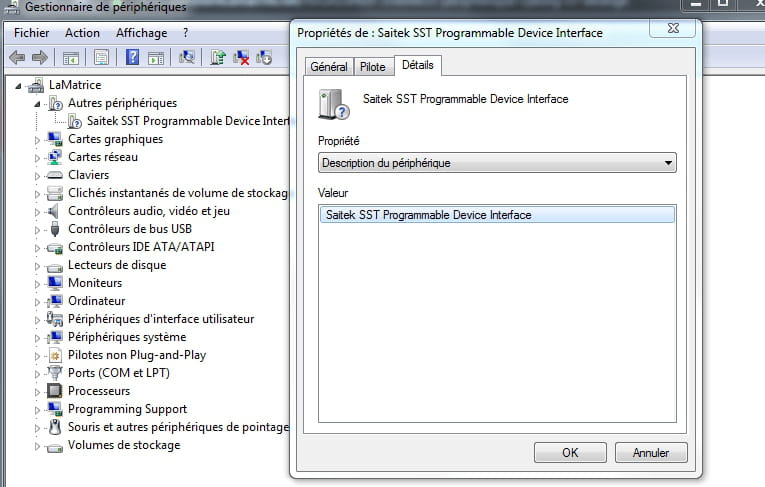Select the Saitek value in Valeur list
765x487 pixels.
(497, 215)
